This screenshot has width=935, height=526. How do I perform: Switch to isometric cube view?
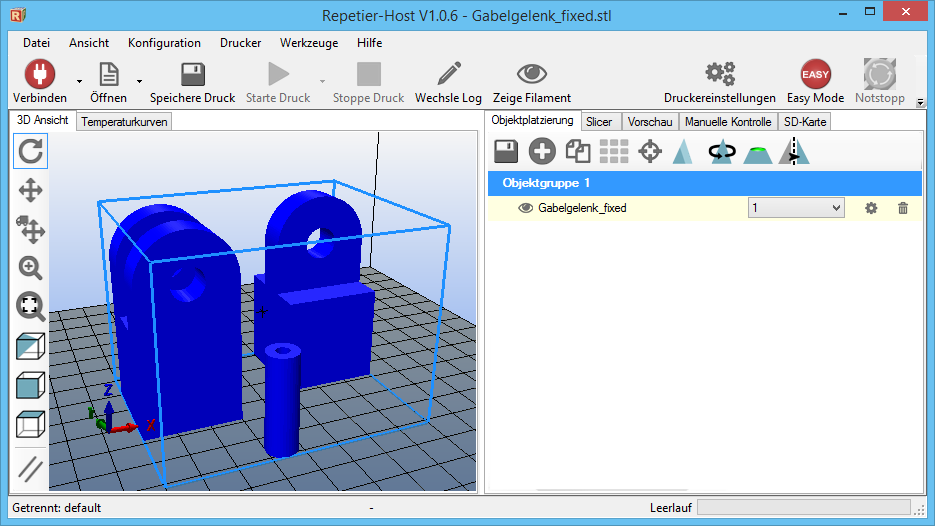[30, 346]
